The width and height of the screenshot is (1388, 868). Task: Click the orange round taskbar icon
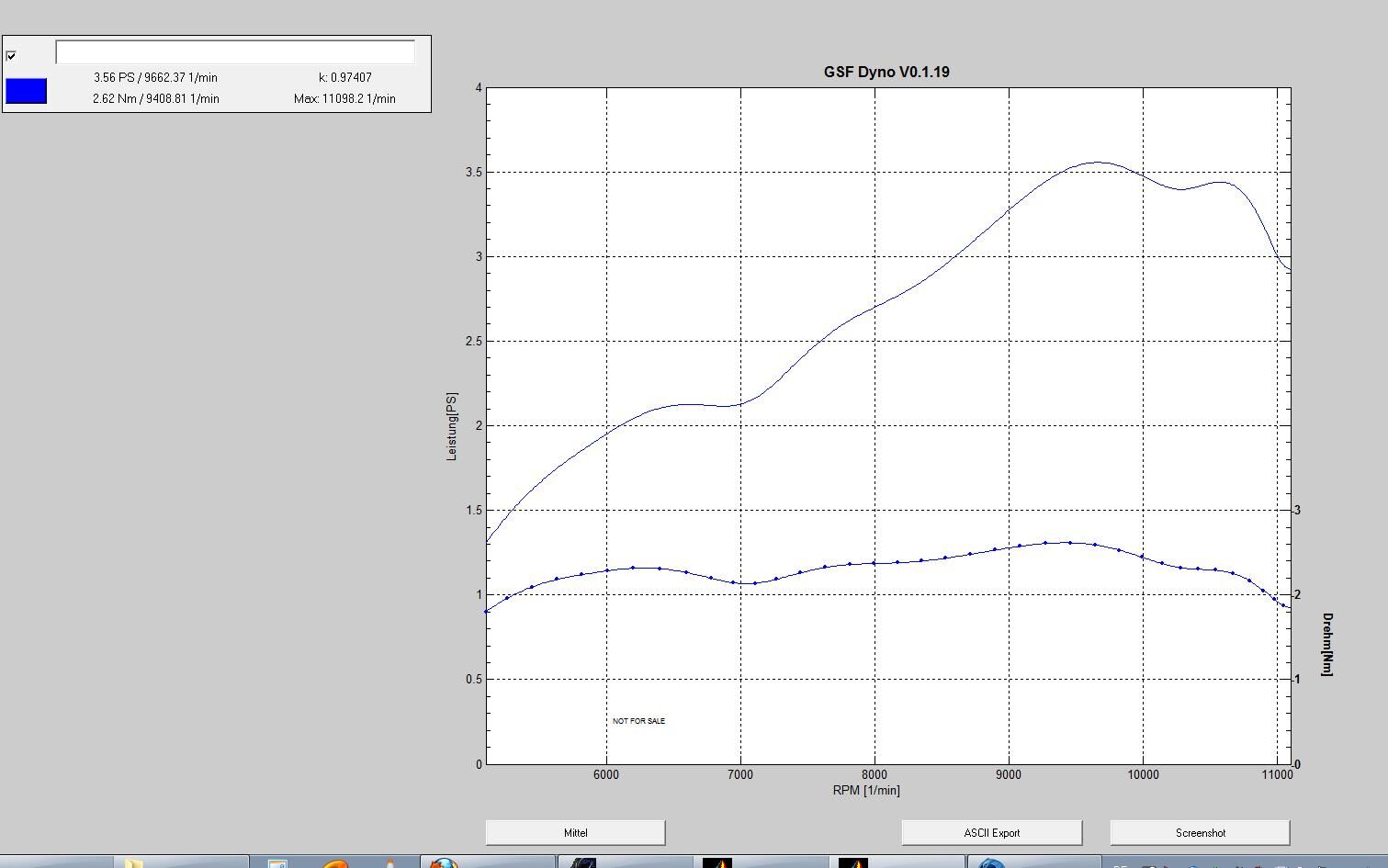tap(335, 863)
